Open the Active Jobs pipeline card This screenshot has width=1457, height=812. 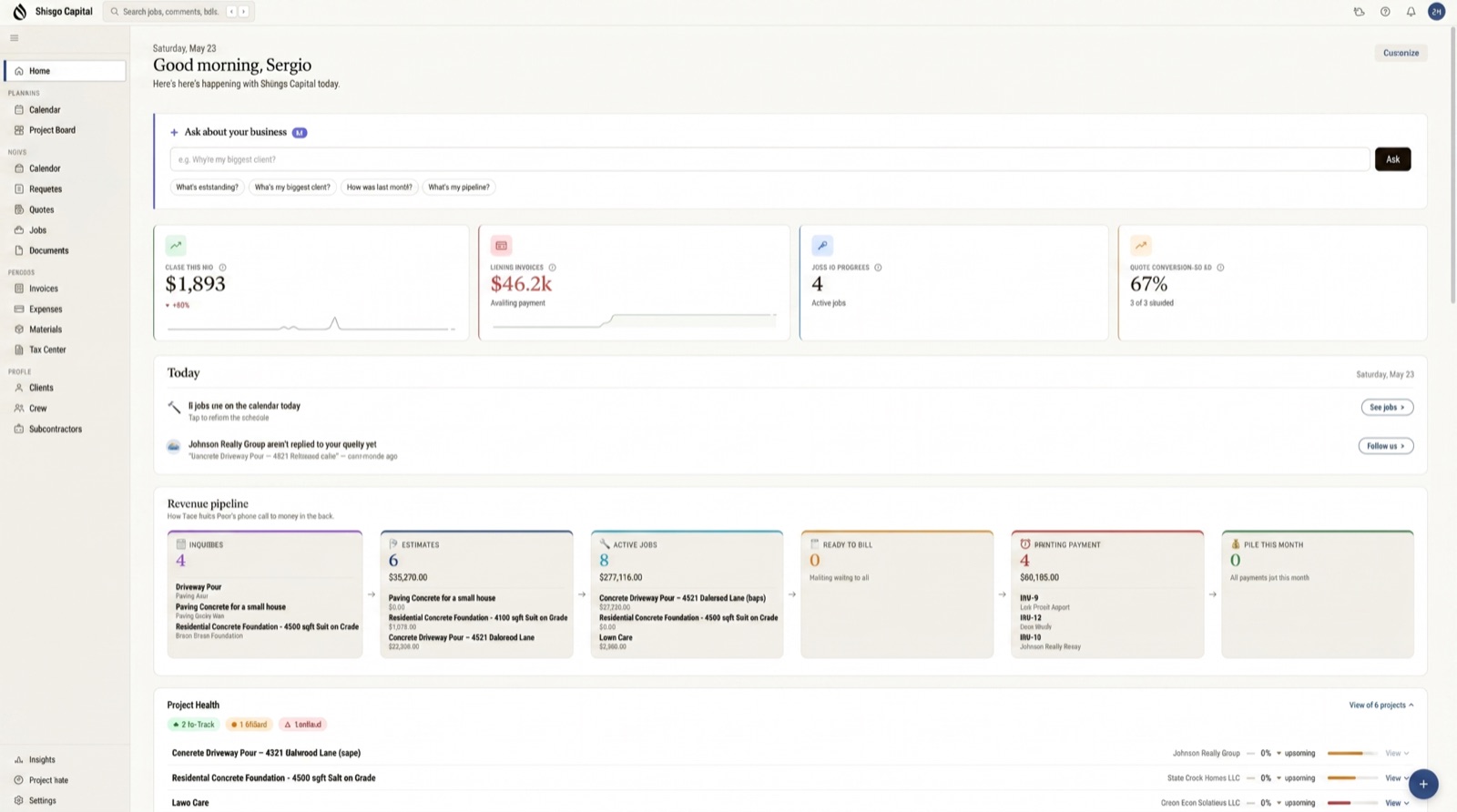point(687,594)
